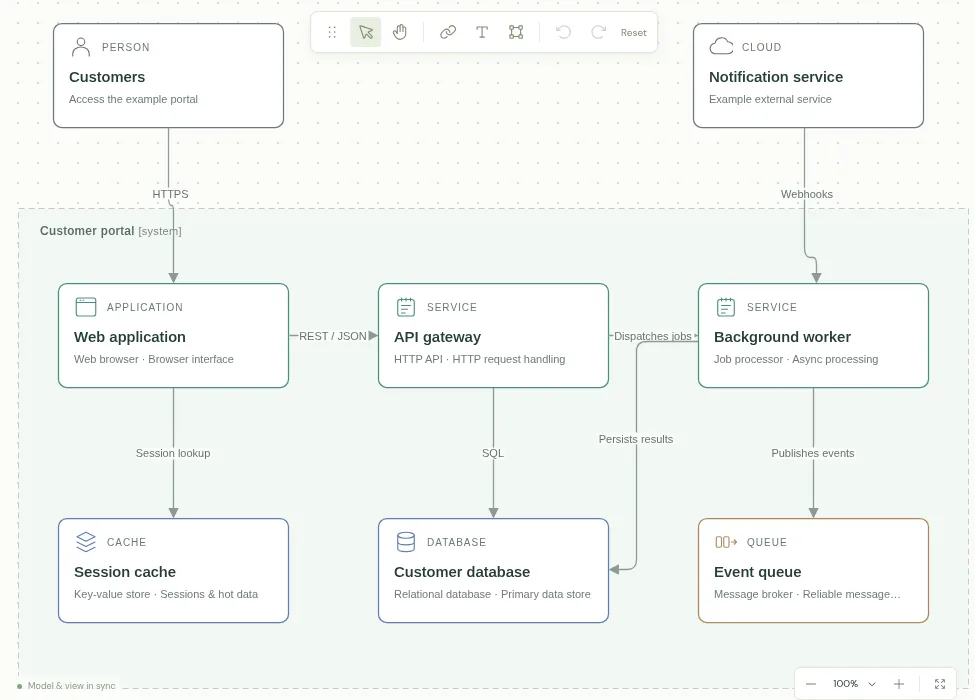The width and height of the screenshot is (975, 700).
Task: Click the DATABASE type label
Action: 456,542
